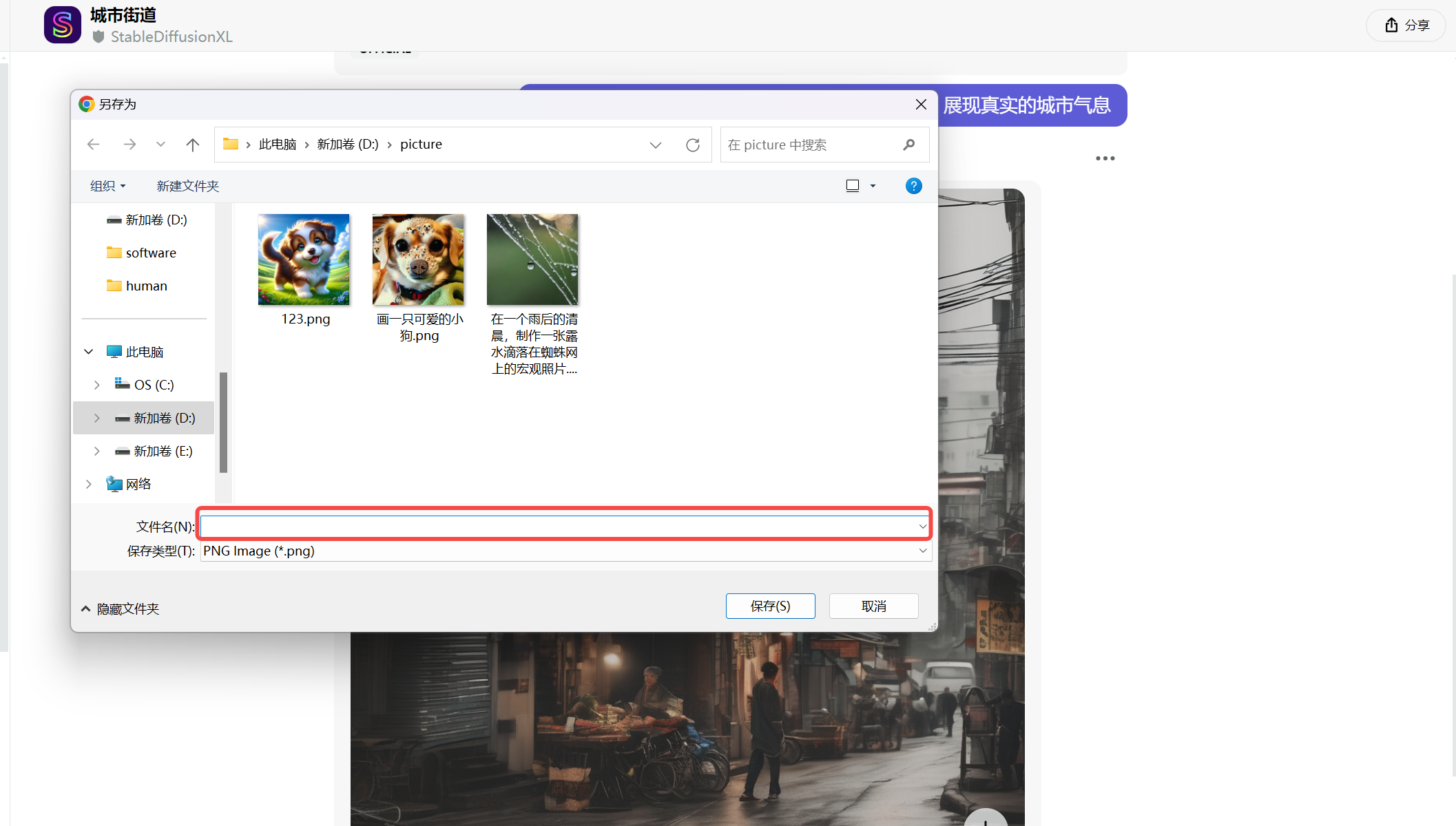Click the view layout icon

click(x=853, y=186)
